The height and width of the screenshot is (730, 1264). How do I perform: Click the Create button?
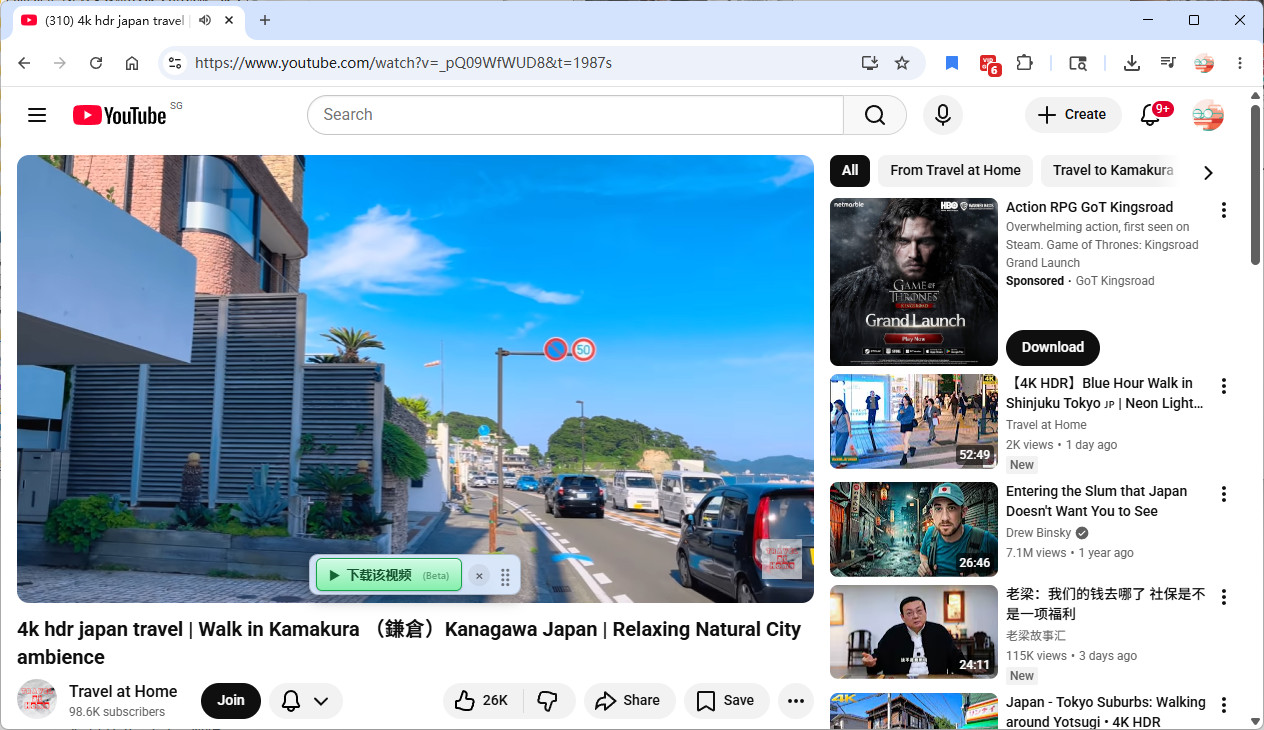[x=1072, y=115]
